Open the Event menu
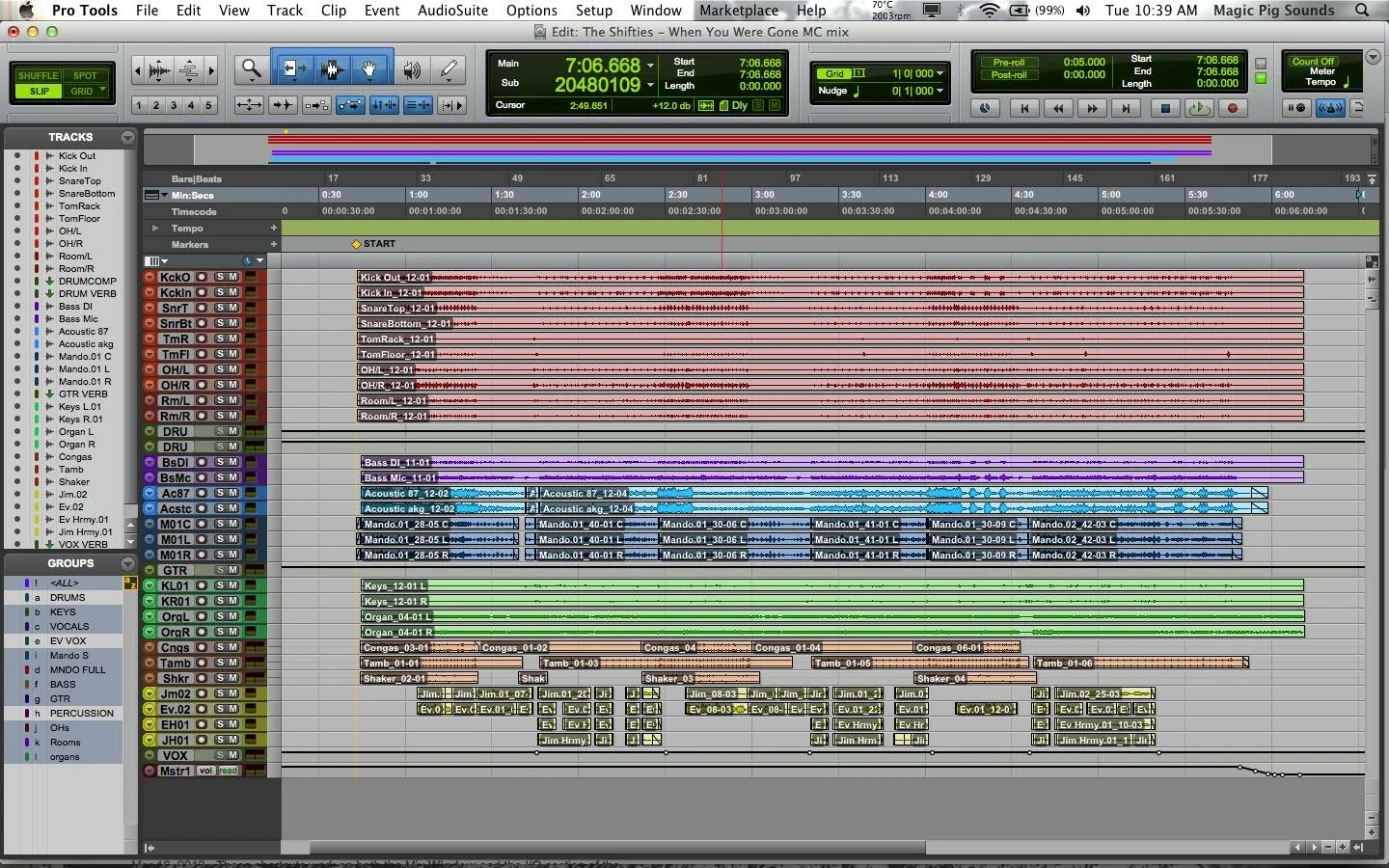Viewport: 1389px width, 868px height. (382, 10)
